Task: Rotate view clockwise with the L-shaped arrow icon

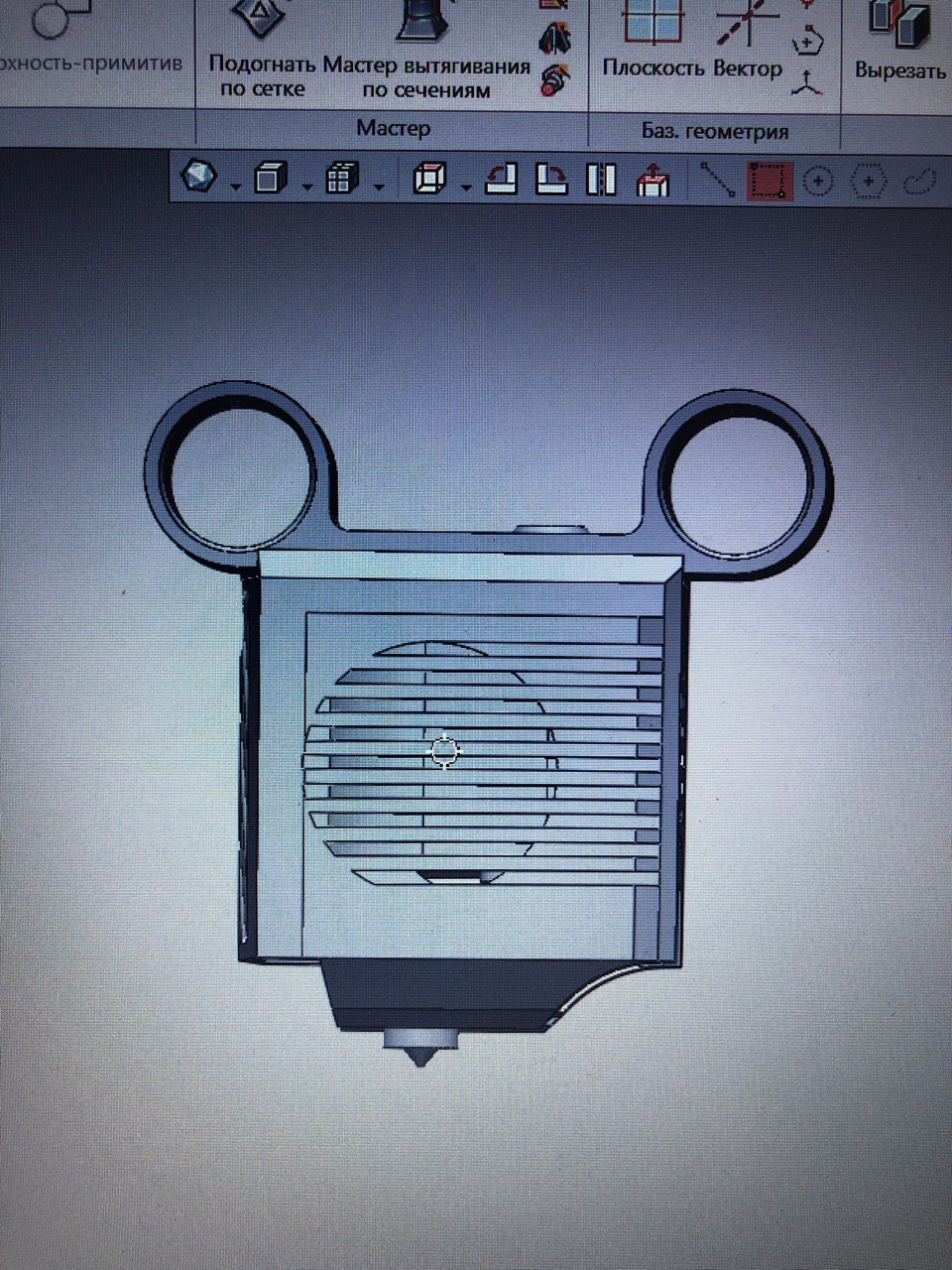Action: coord(550,180)
